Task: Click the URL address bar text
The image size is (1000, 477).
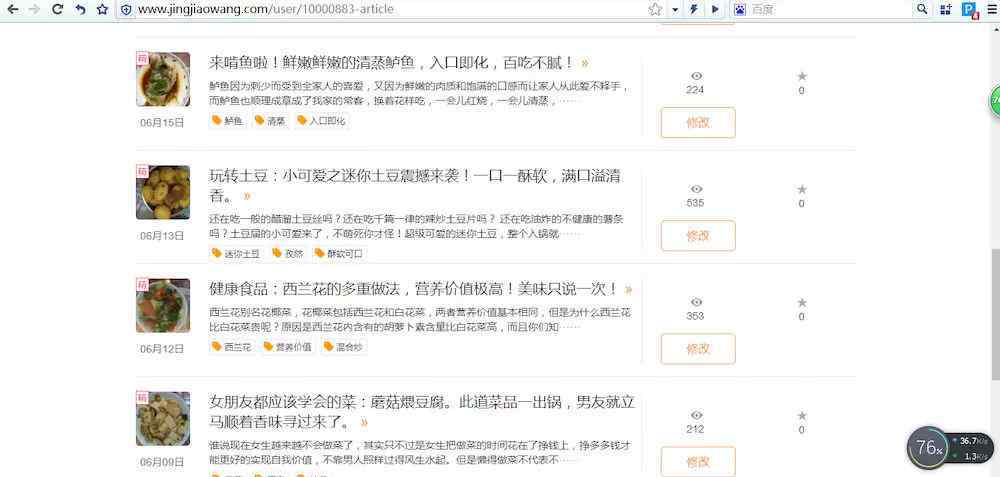Action: point(265,9)
